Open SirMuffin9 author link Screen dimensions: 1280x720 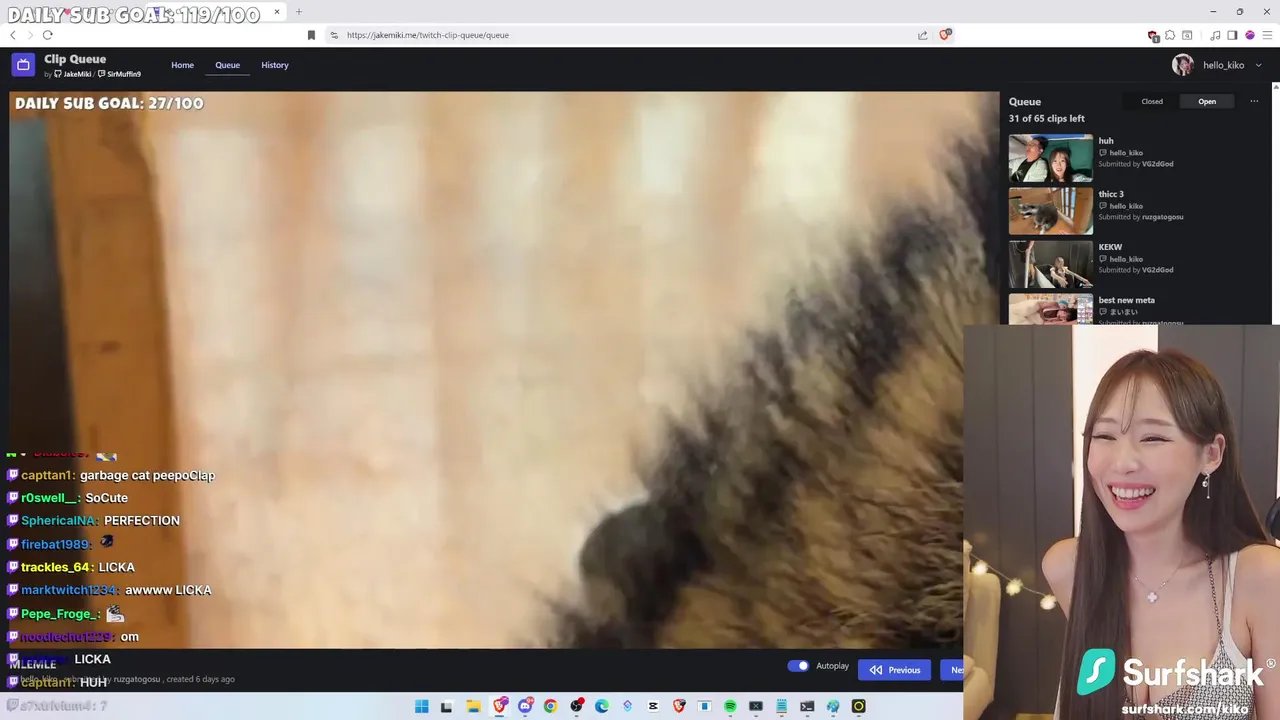point(119,74)
